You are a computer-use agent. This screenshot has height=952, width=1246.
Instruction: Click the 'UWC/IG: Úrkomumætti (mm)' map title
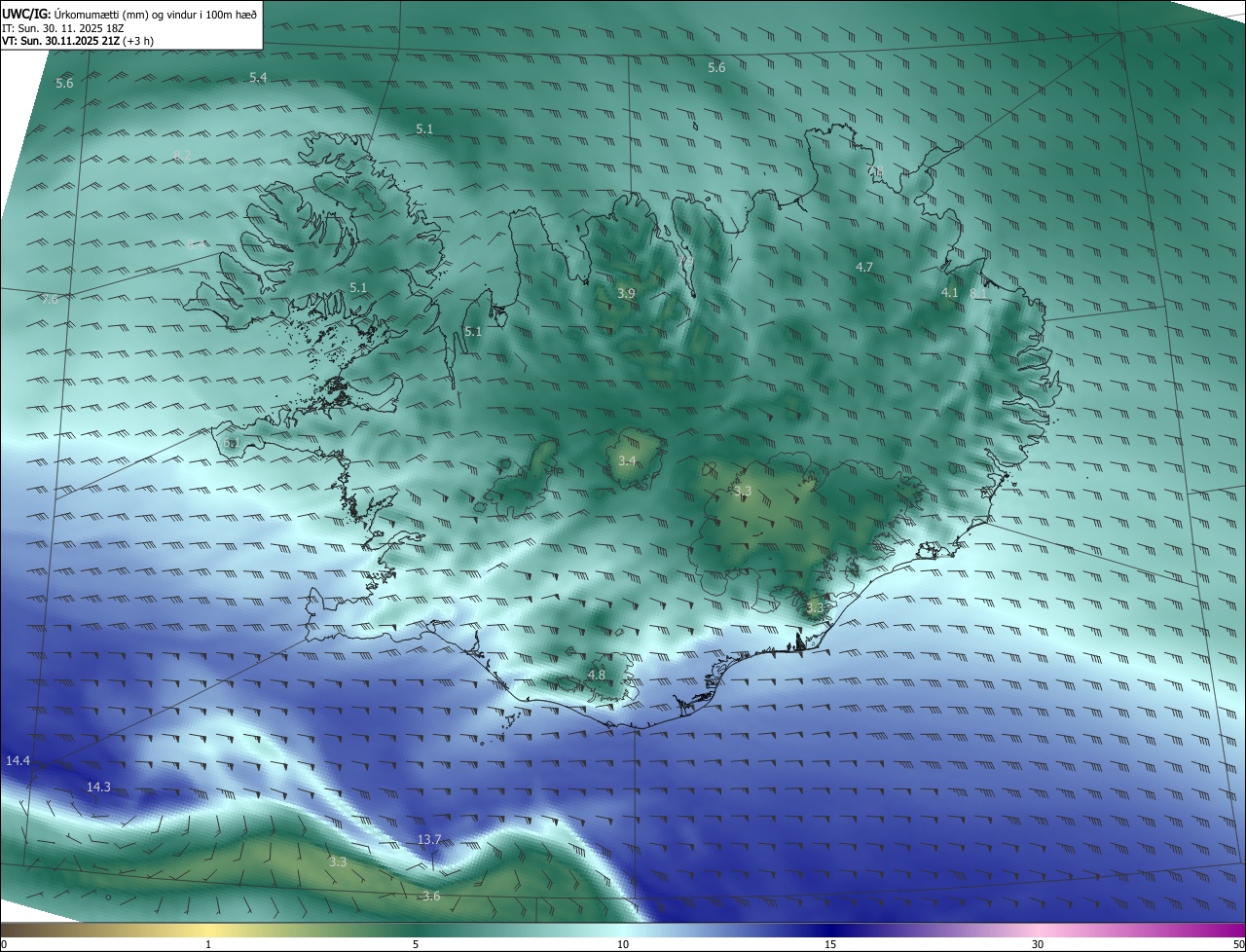tap(130, 14)
